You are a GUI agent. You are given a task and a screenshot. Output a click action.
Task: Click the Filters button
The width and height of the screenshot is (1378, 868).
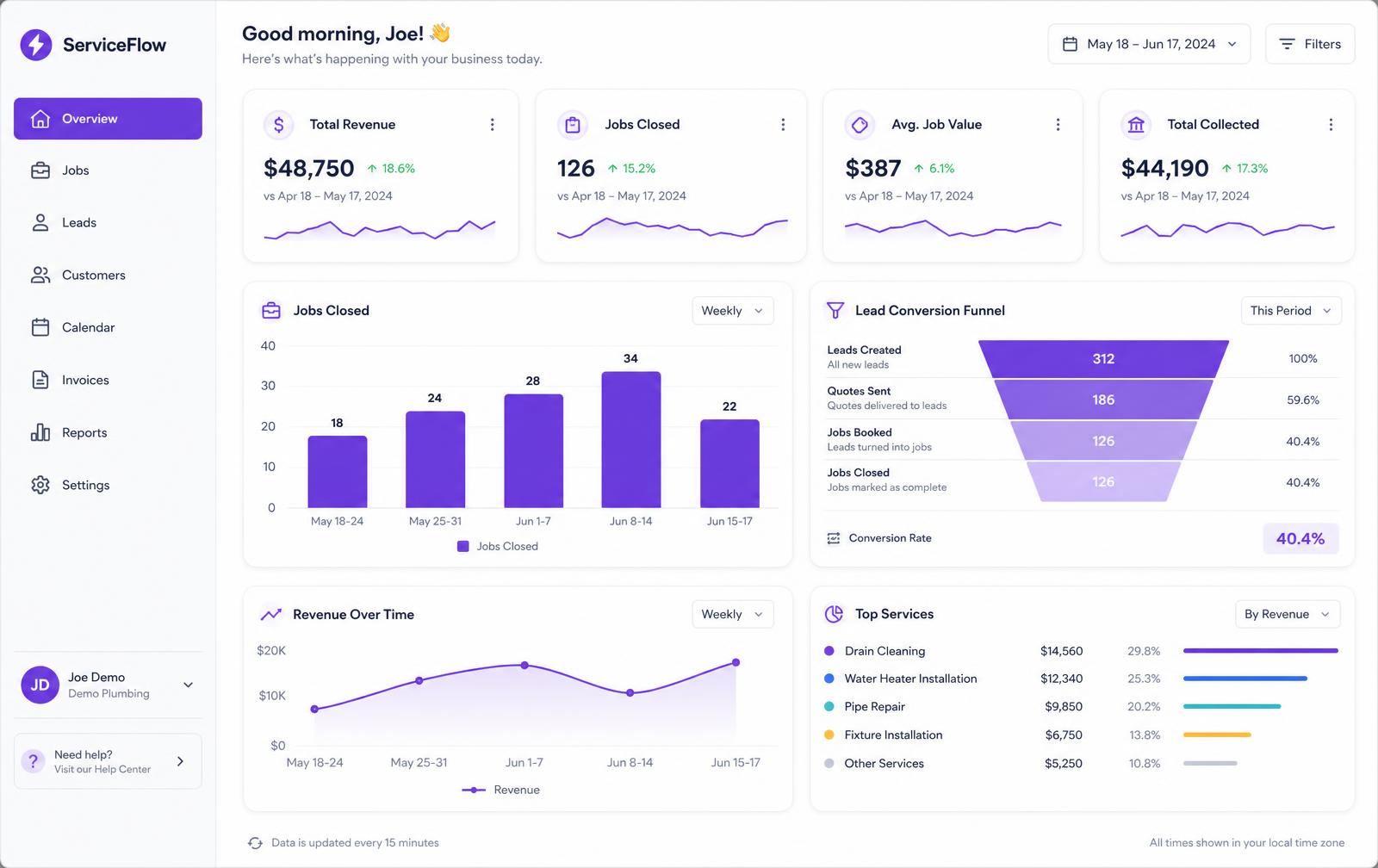pos(1310,44)
